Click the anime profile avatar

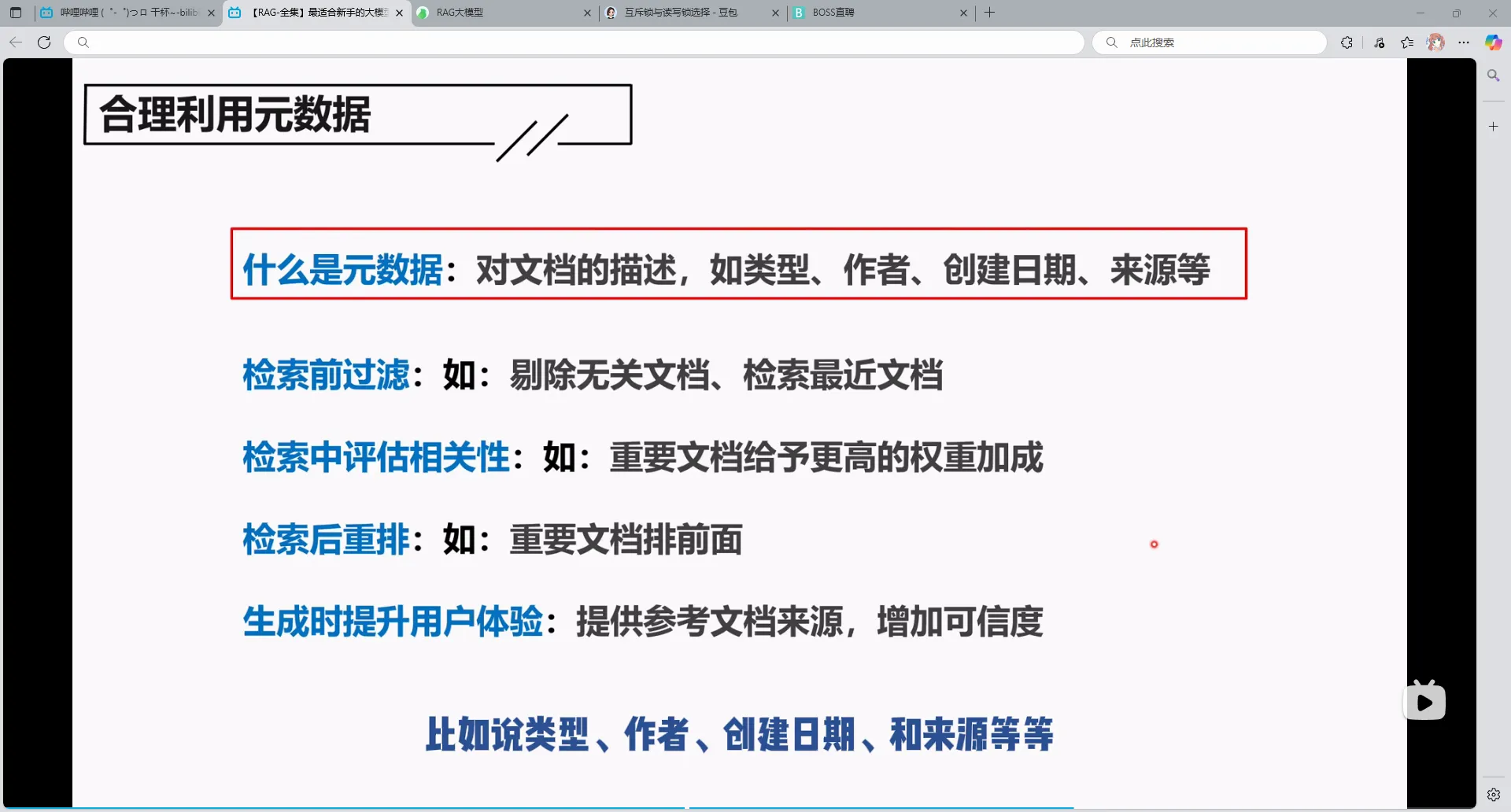[1435, 42]
